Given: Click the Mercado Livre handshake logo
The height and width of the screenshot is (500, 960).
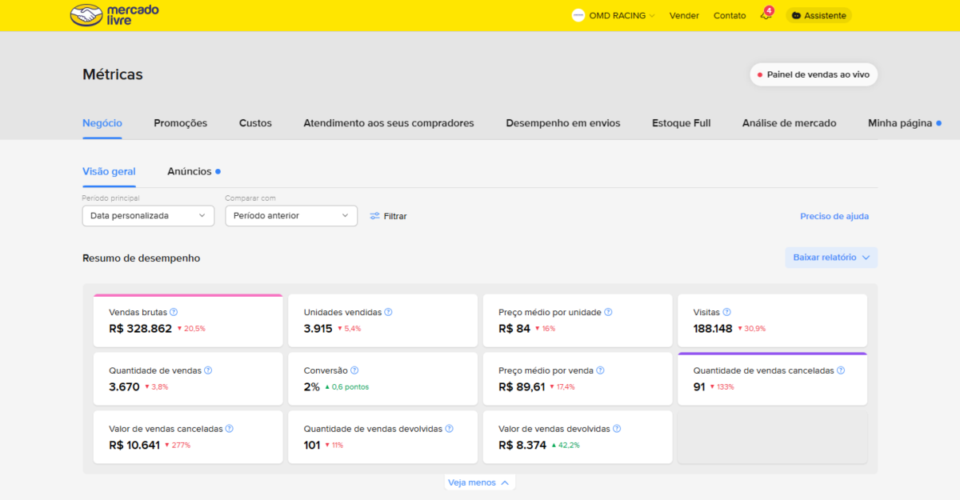Looking at the screenshot, I should click(86, 15).
